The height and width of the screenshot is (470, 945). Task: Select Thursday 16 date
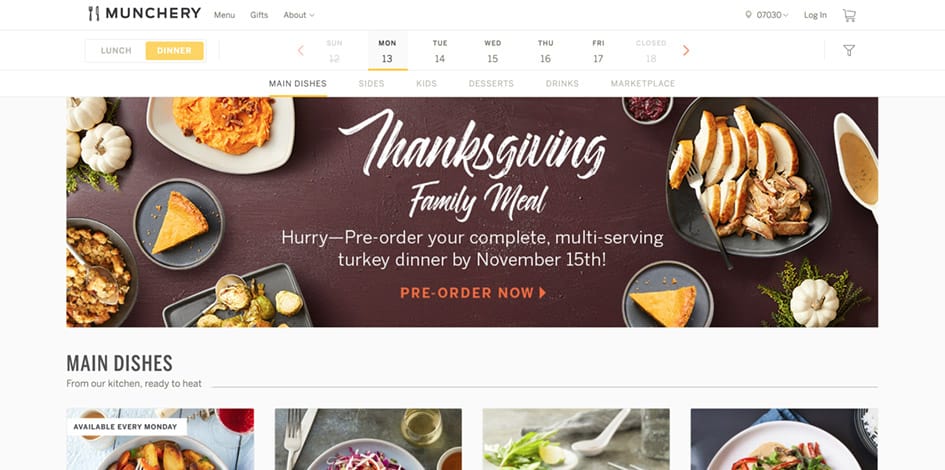coord(545,51)
